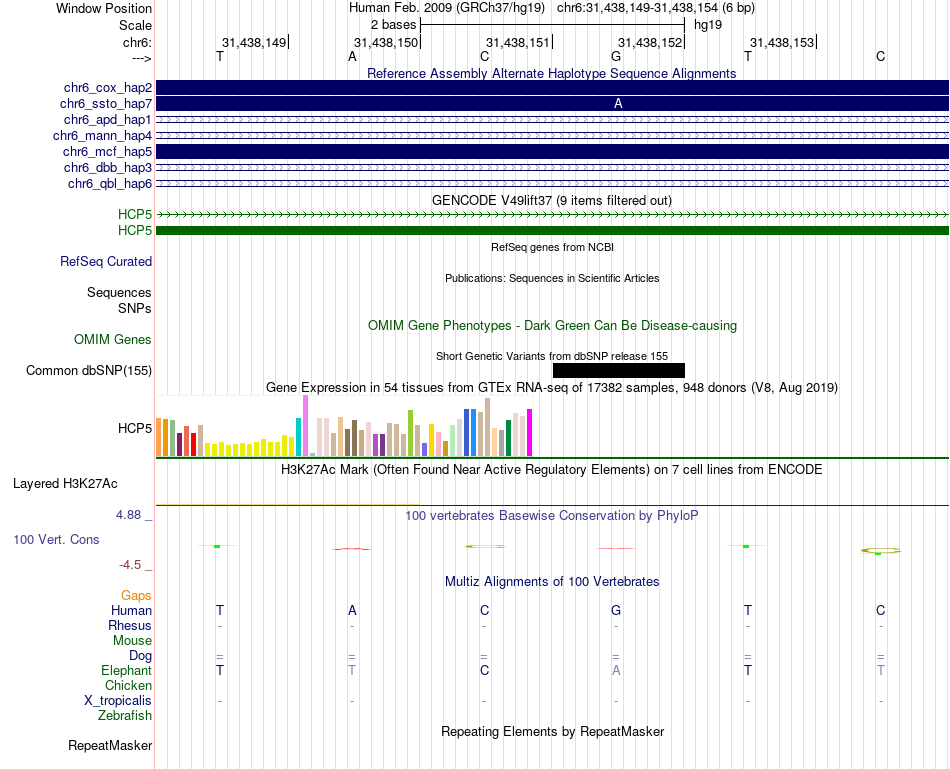Select the chr6_apd_hap1 haplotype label
950x769 pixels.
(108, 119)
